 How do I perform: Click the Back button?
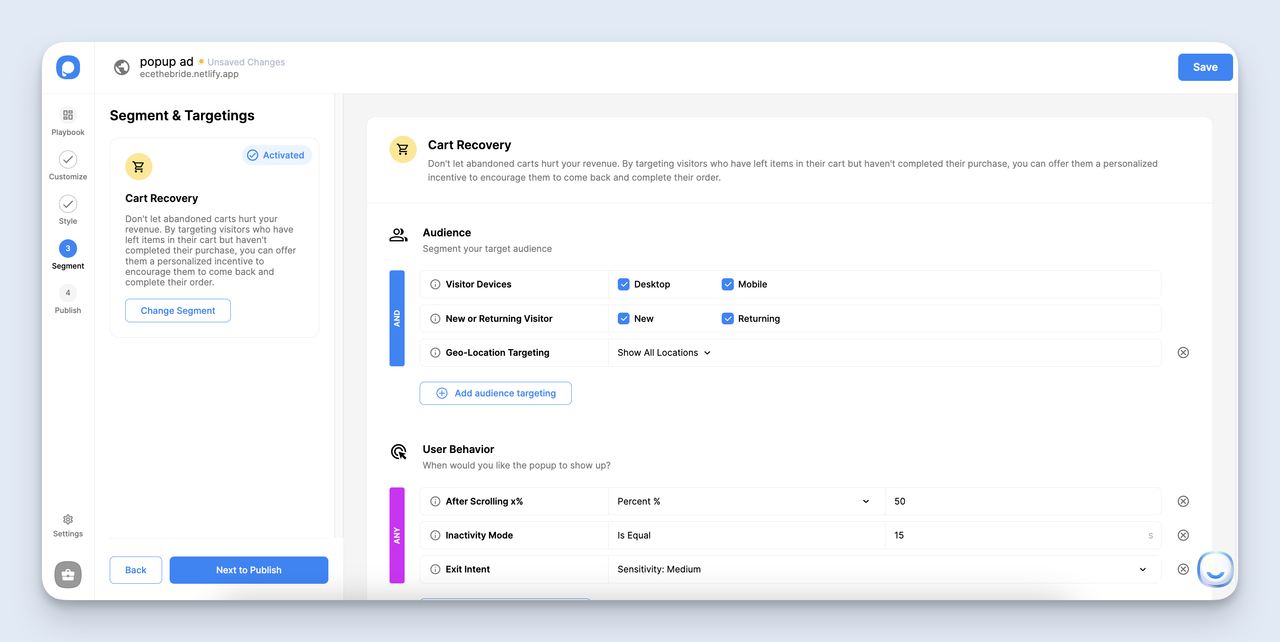tap(136, 570)
